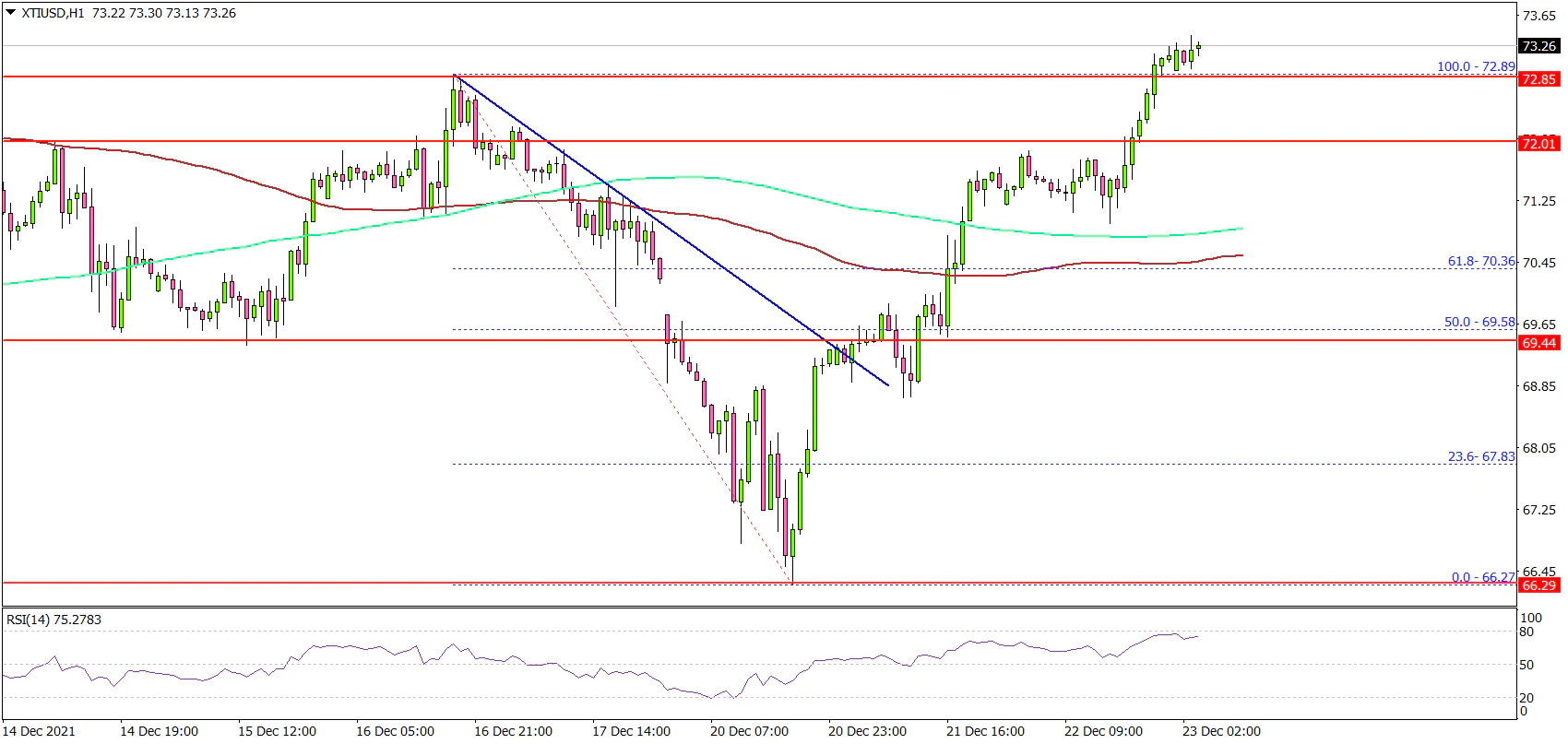This screenshot has width=1568, height=744.
Task: Select the 73.65 price on the scale
Action: click(x=1538, y=16)
